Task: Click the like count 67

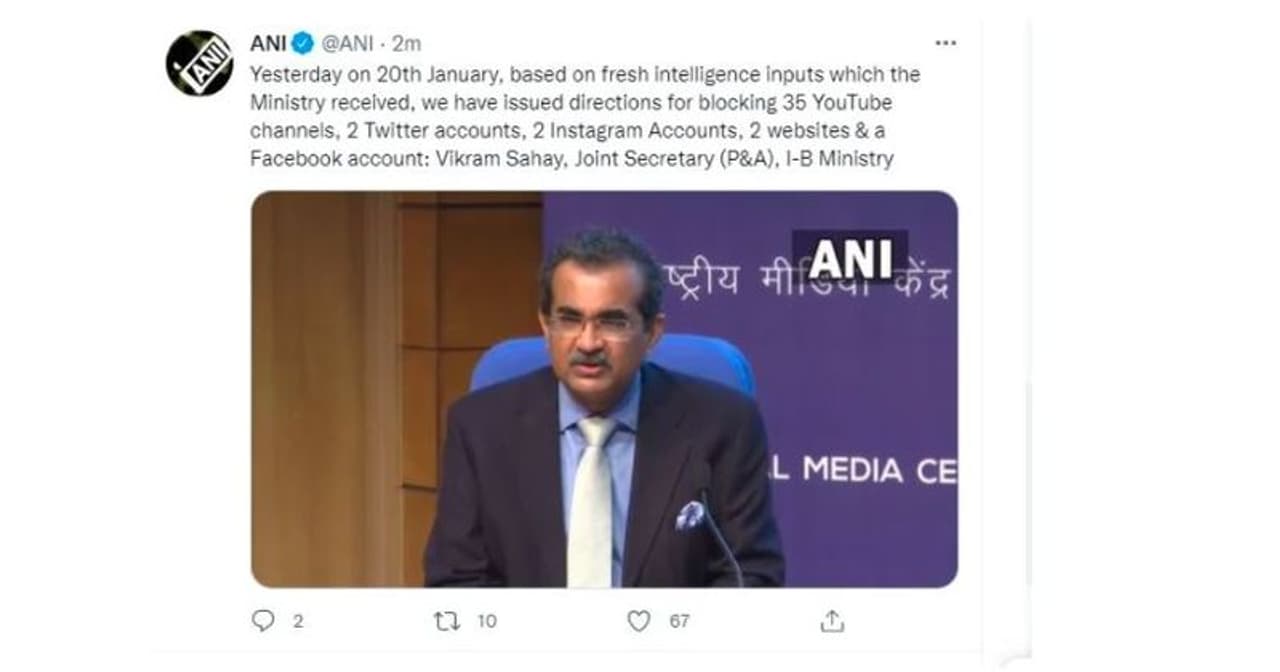Action: (x=679, y=621)
